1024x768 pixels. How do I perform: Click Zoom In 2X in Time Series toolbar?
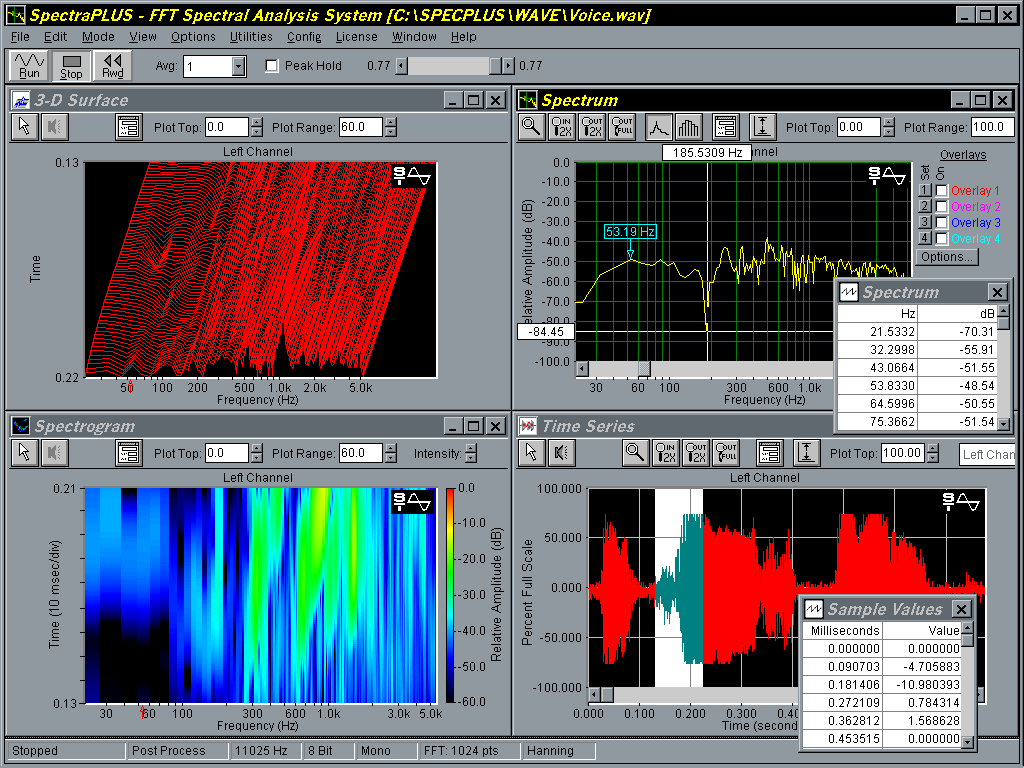click(x=665, y=453)
